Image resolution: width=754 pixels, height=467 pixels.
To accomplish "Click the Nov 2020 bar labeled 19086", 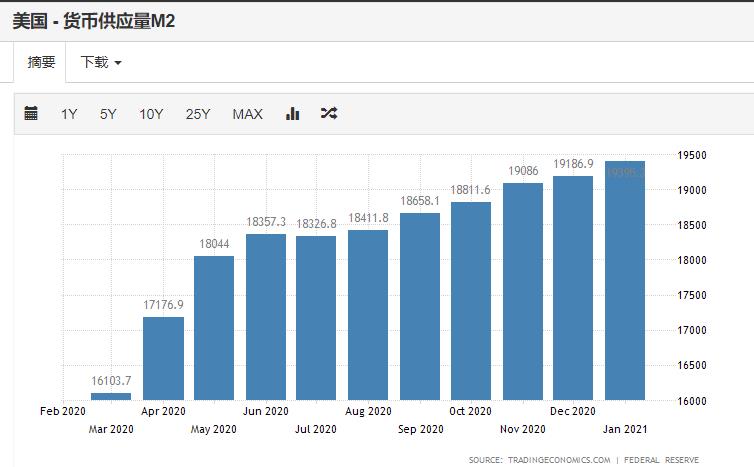I will (522, 291).
